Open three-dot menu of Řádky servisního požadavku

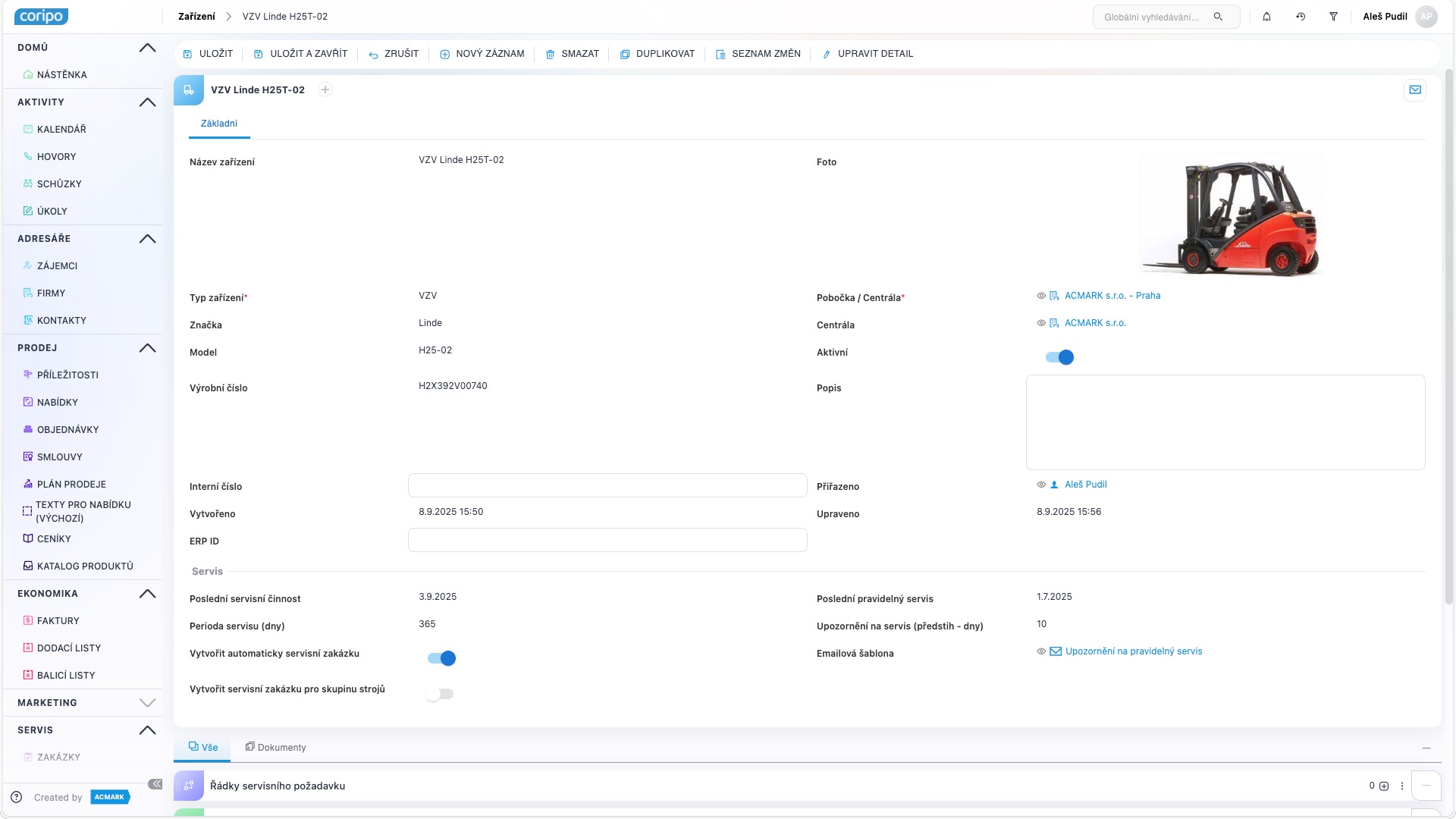pyautogui.click(x=1402, y=786)
